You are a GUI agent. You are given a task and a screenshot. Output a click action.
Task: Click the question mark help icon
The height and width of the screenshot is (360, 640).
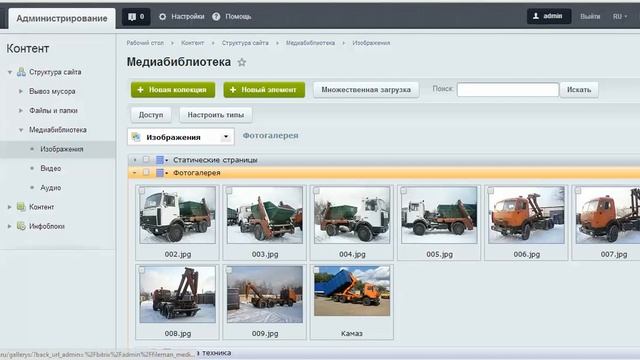tap(216, 17)
